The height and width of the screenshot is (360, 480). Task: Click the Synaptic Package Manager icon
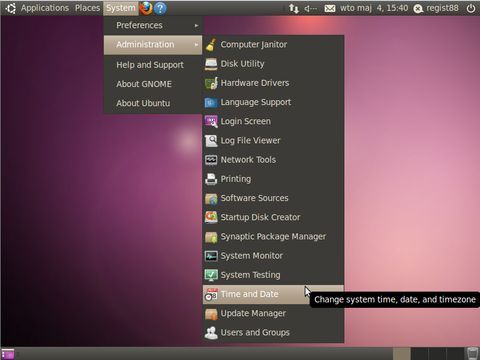pyautogui.click(x=211, y=237)
